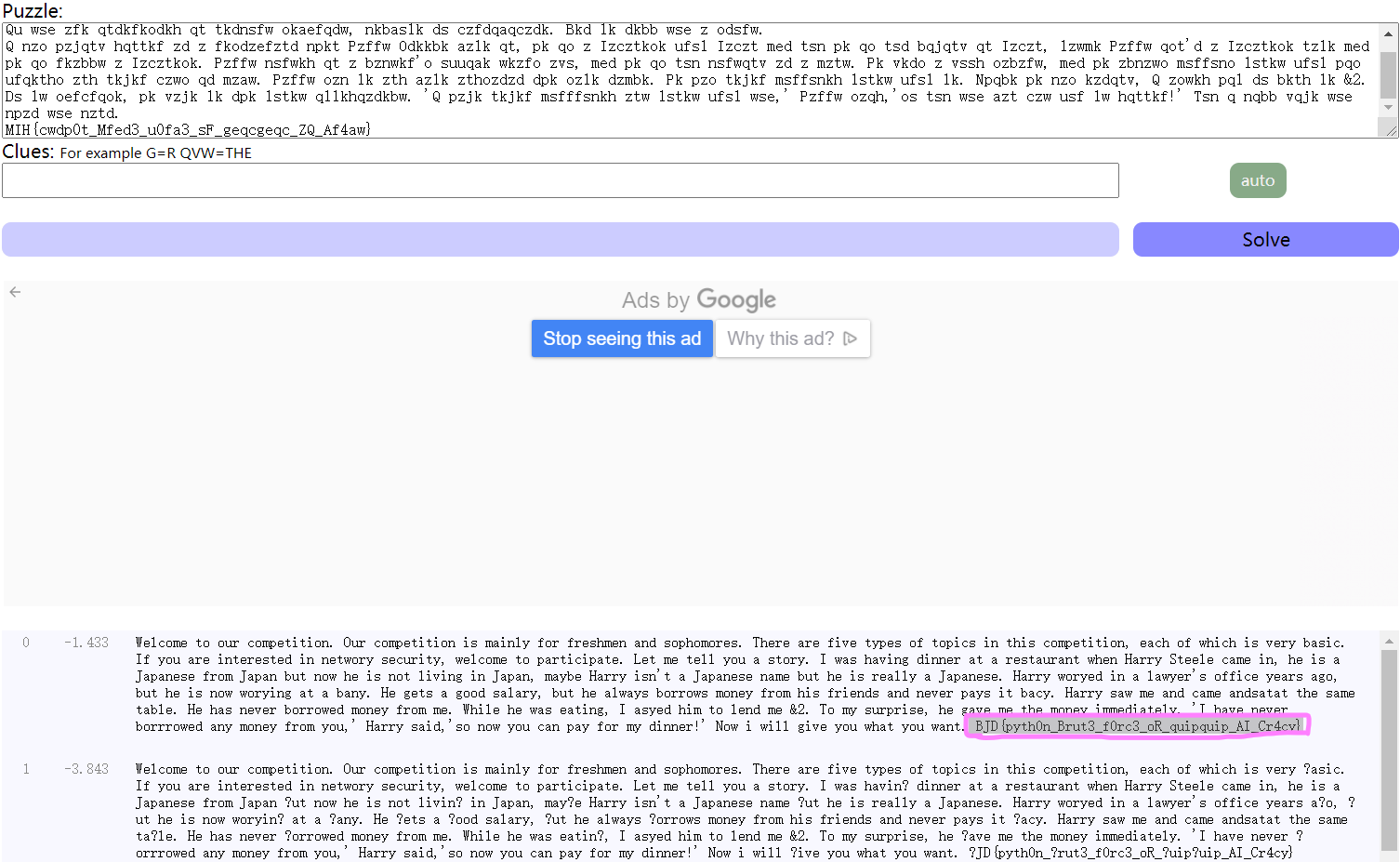Click the results panel scroll-up arrow

pos(1390,641)
